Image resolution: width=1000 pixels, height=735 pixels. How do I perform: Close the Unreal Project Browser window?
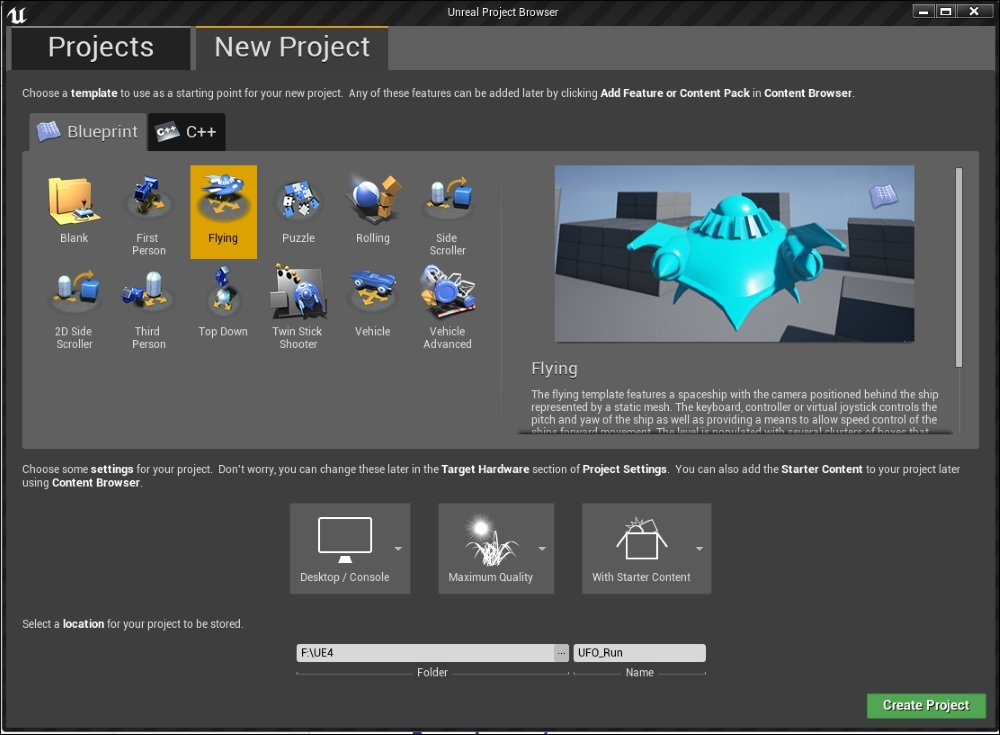click(x=974, y=11)
